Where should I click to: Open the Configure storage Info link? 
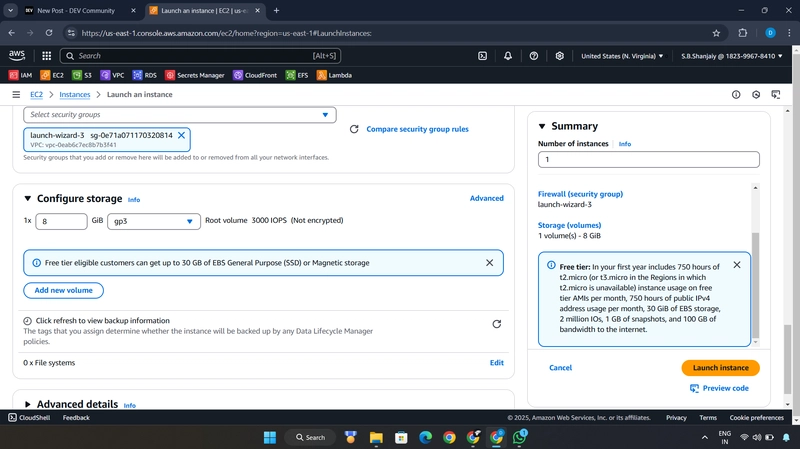click(134, 199)
